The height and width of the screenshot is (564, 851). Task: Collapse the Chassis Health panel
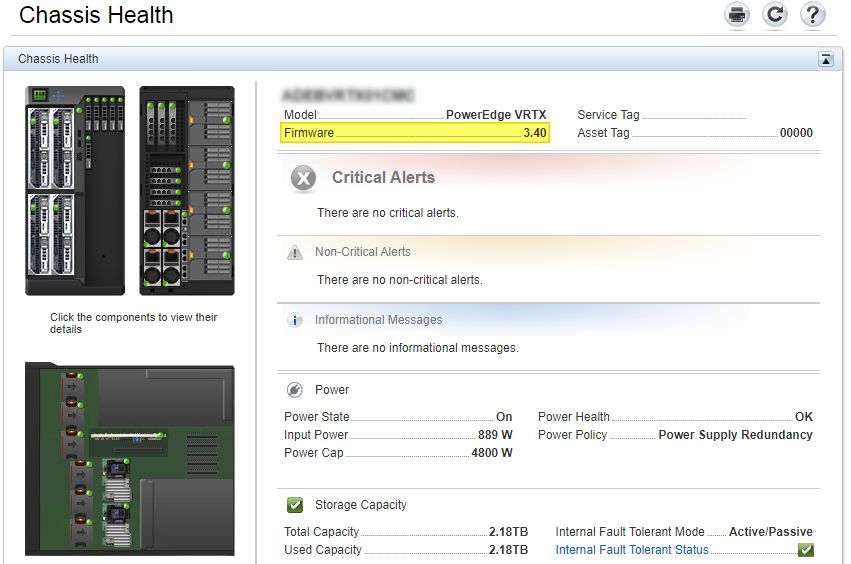tap(826, 60)
